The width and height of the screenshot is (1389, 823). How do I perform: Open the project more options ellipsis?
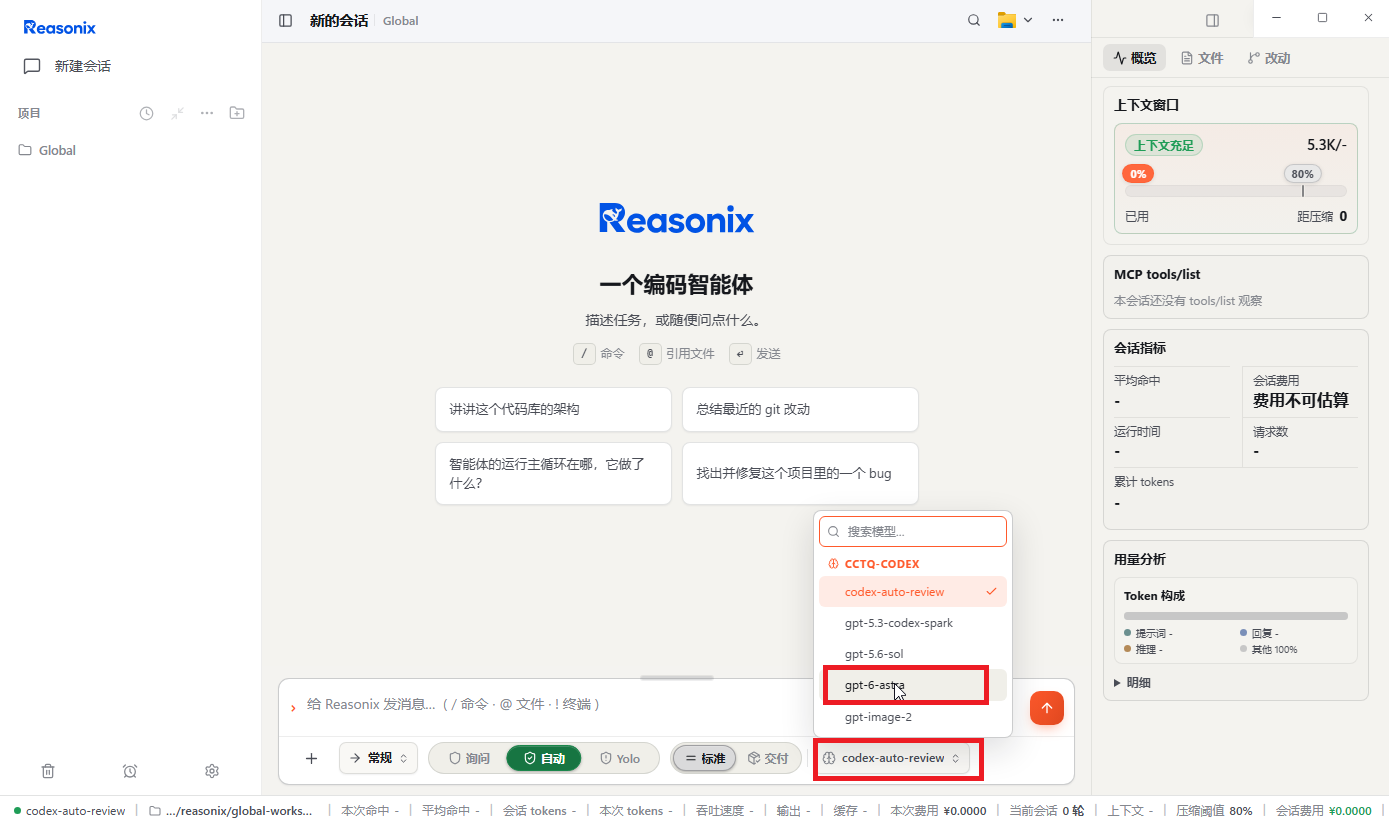[x=207, y=113]
